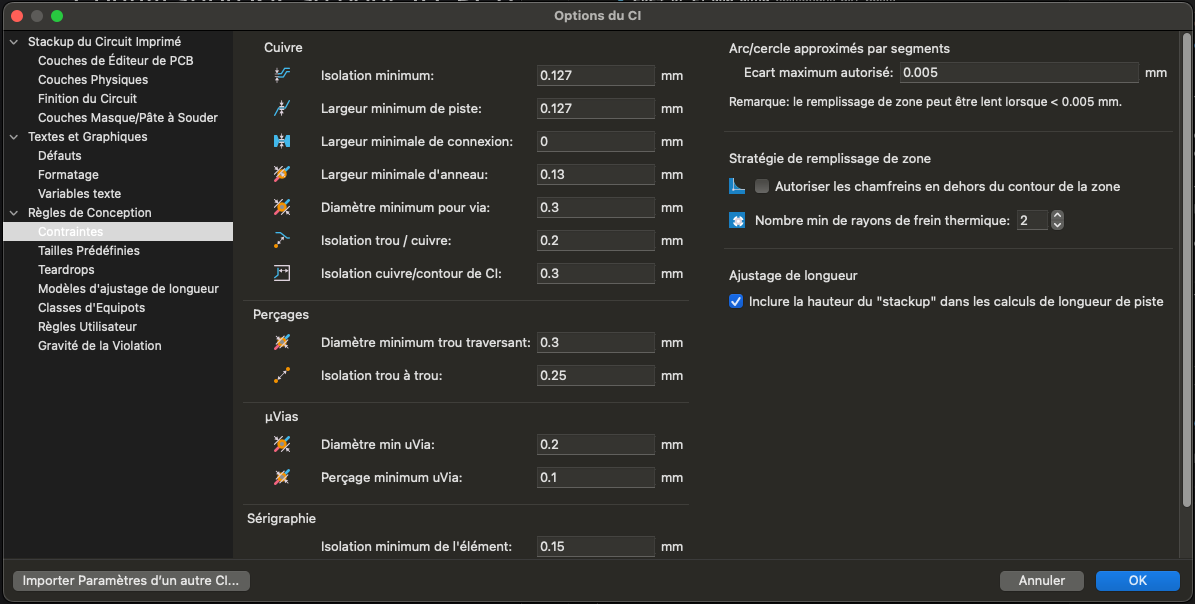This screenshot has height=604, width=1195.
Task: Click the Isolation minimum de l'élément field
Action: click(595, 547)
